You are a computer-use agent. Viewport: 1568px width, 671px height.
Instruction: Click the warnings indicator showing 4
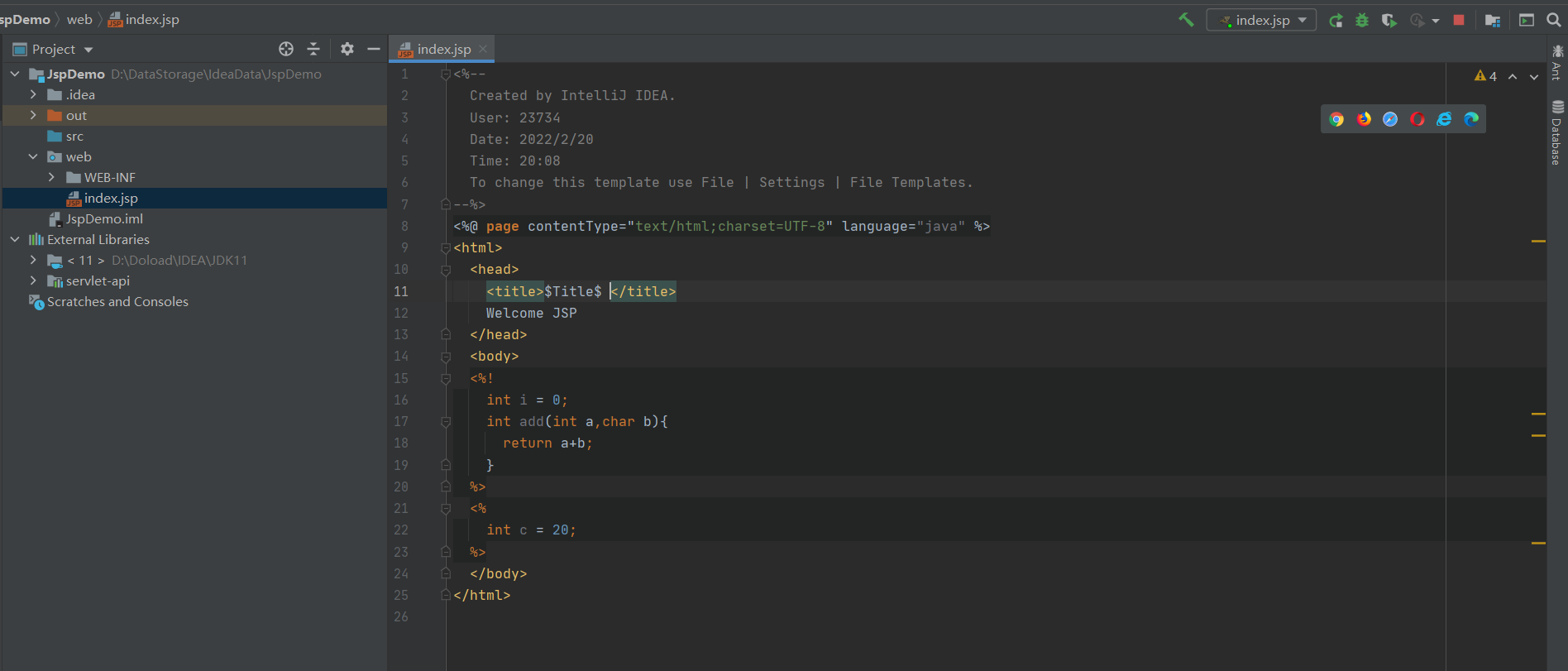click(1485, 76)
